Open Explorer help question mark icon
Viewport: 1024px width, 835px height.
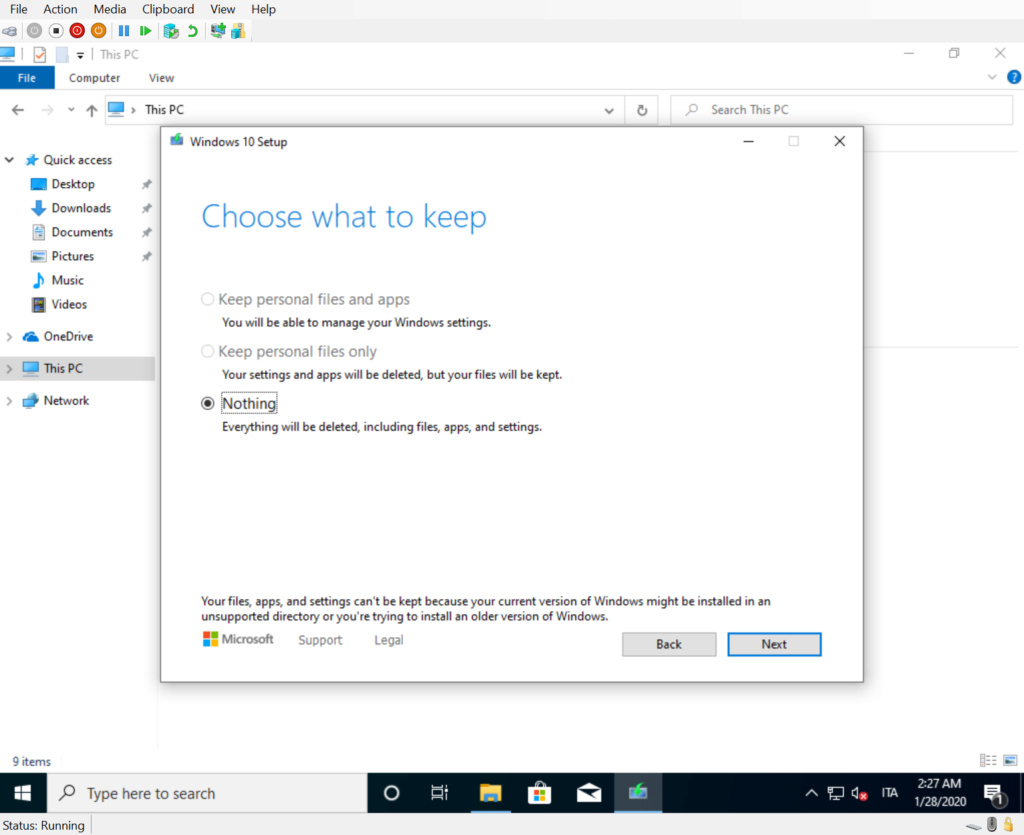click(1014, 77)
